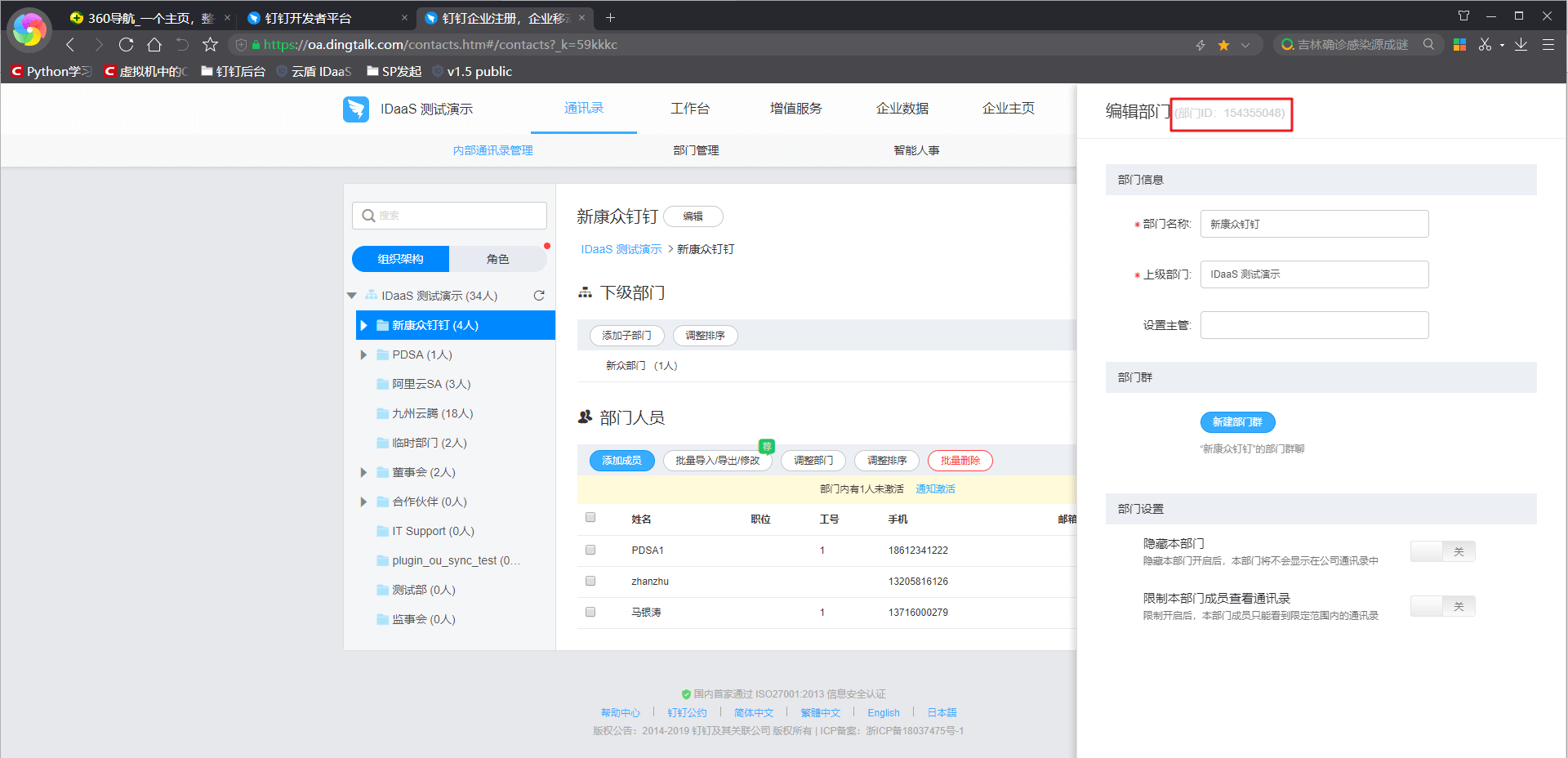Viewport: 1568px width, 758px height.
Task: Click in the 设置主管 input field
Action: tap(1314, 325)
